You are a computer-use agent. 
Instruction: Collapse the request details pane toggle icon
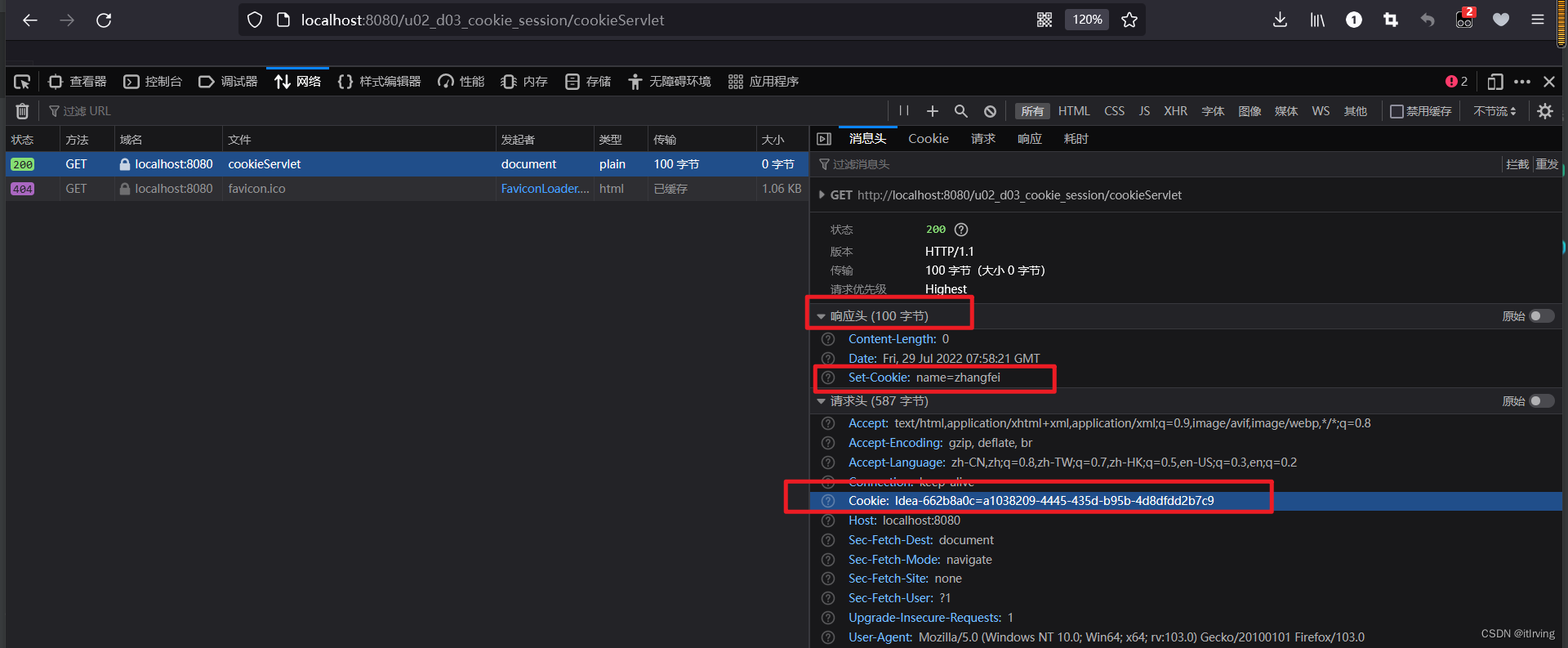coord(824,139)
